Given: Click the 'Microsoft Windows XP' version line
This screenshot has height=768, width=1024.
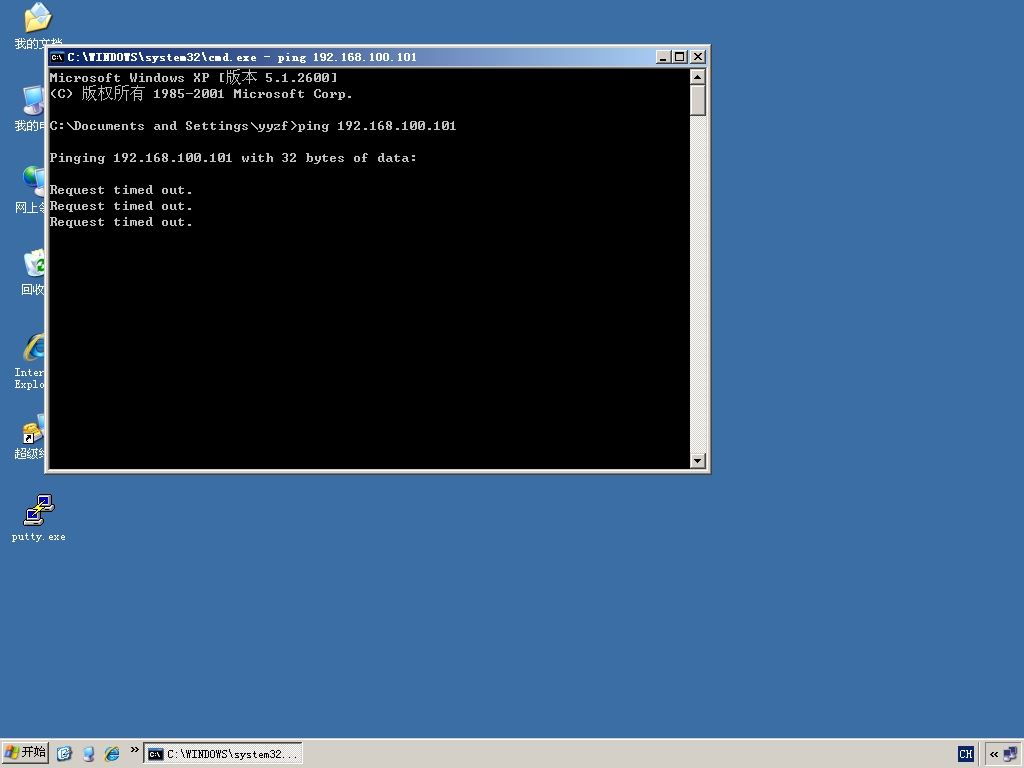Looking at the screenshot, I should point(194,77).
